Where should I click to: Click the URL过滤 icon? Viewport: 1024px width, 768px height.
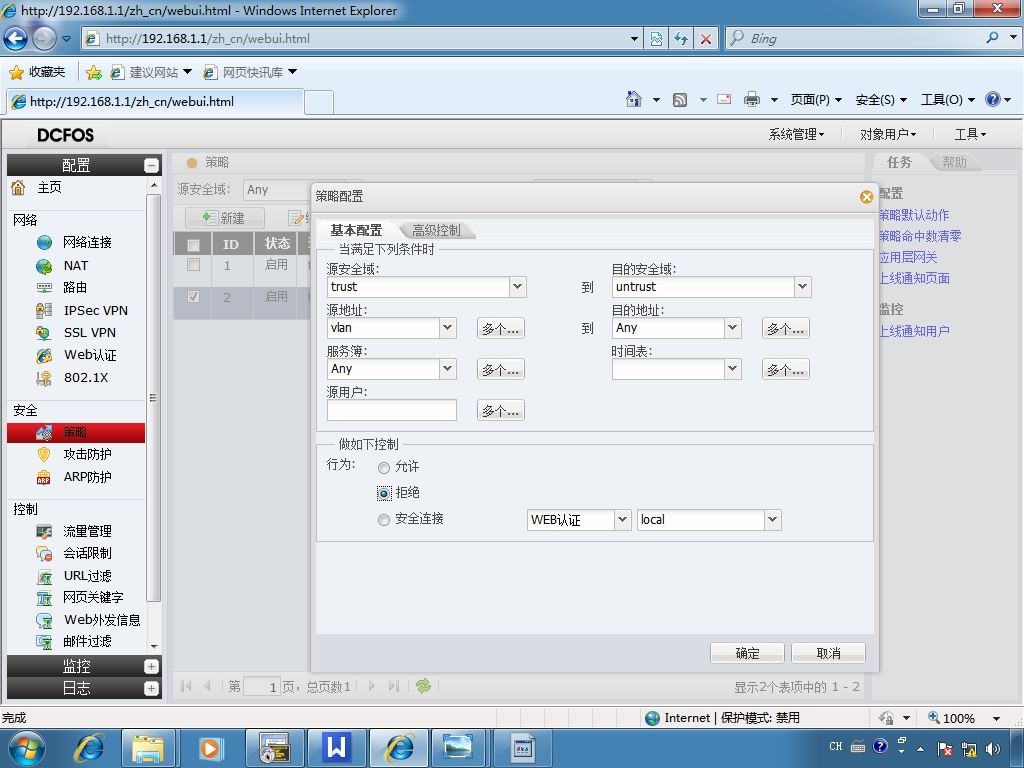coord(44,576)
